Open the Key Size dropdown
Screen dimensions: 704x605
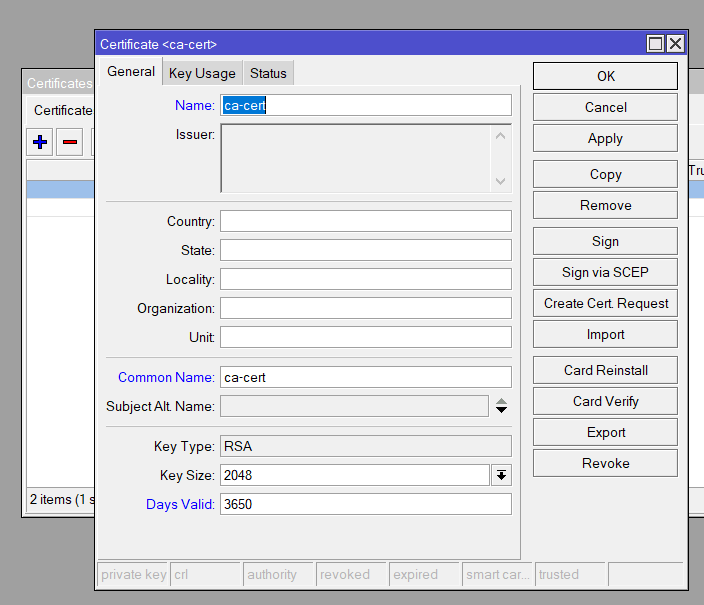pyautogui.click(x=501, y=475)
